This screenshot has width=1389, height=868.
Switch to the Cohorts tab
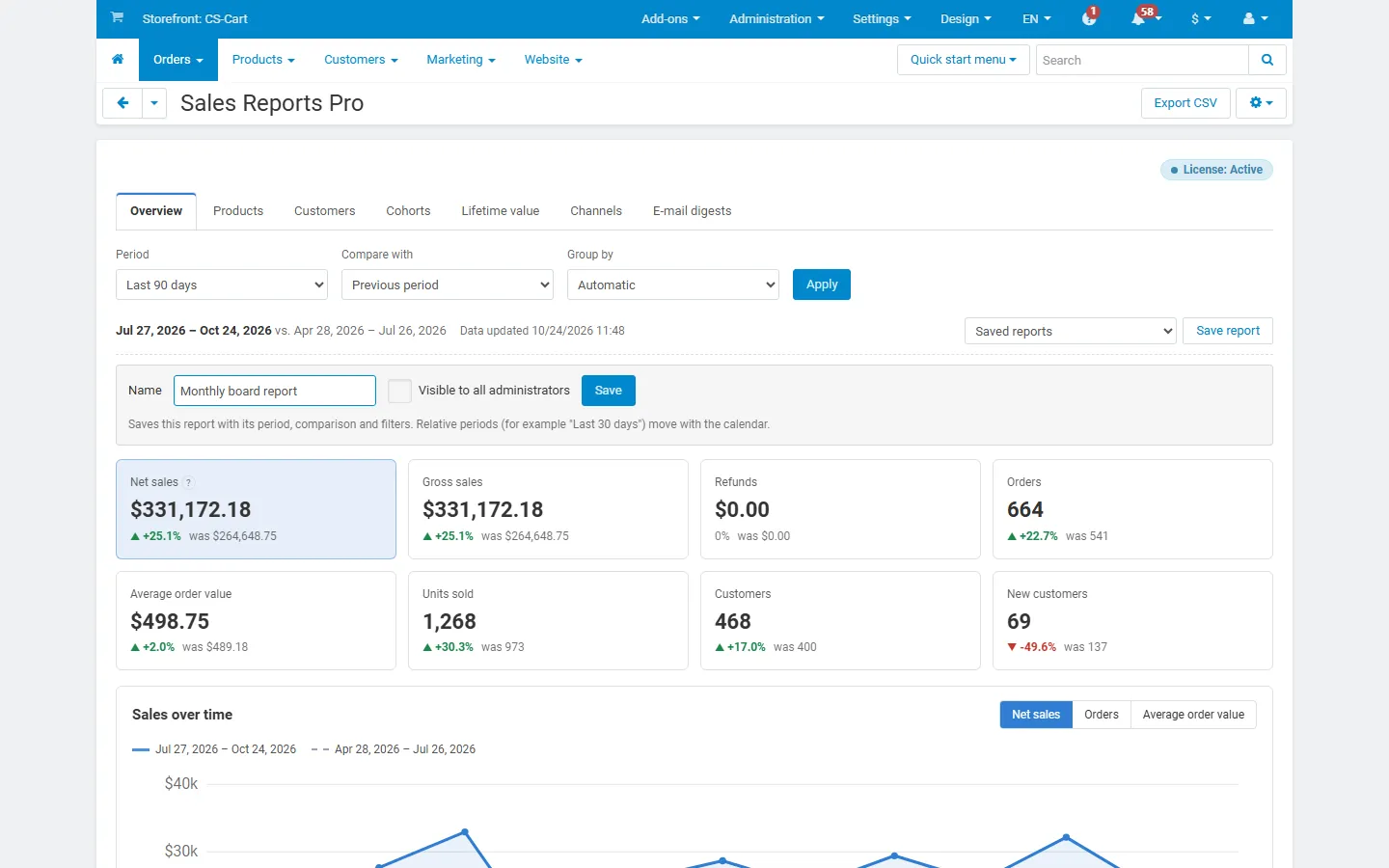[408, 211]
